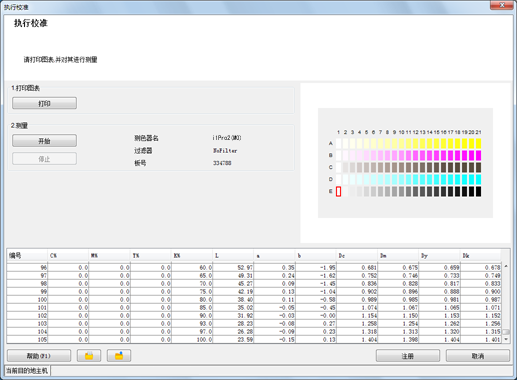Click the Dk value 1.401
The height and width of the screenshot is (380, 517).
(493, 339)
